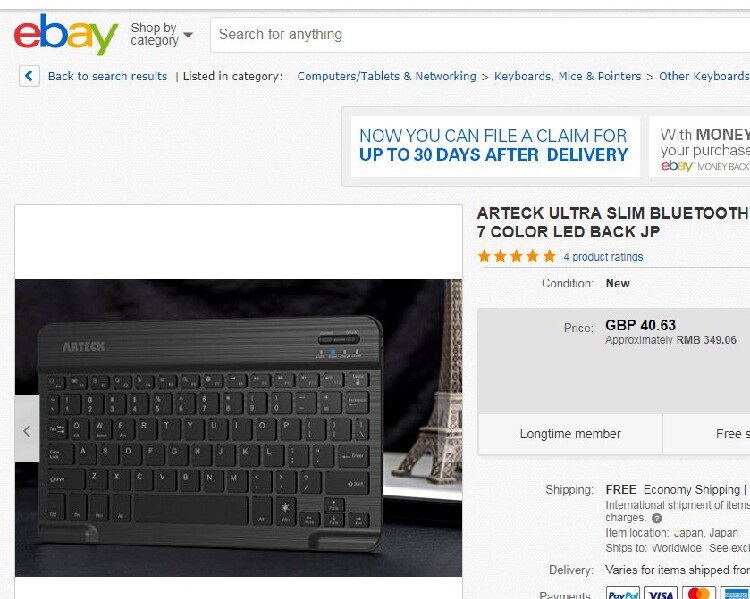This screenshot has width=750, height=599.
Task: Click the eBay logo
Action: pyautogui.click(x=66, y=34)
